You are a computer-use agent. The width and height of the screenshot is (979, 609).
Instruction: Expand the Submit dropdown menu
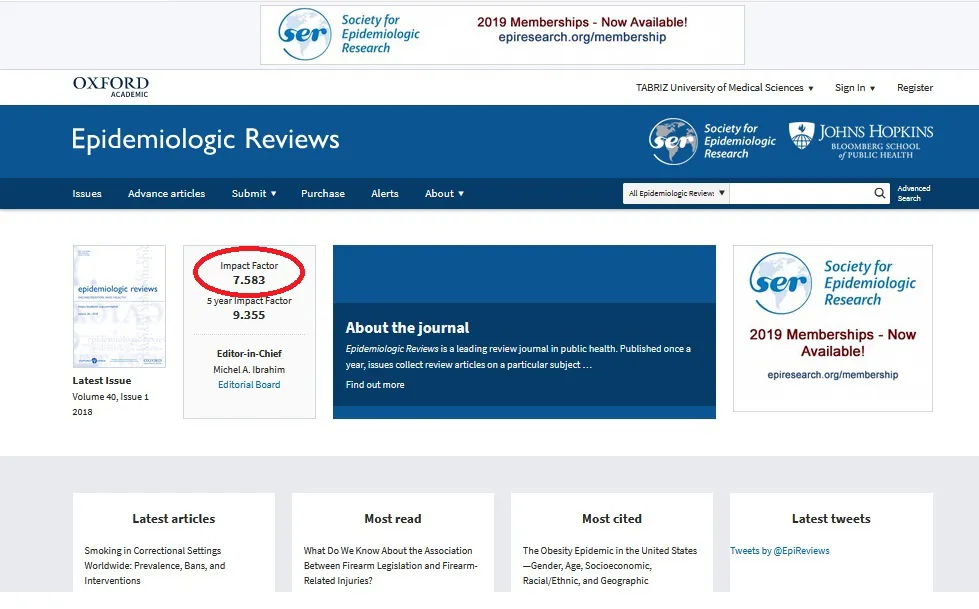pyautogui.click(x=253, y=194)
